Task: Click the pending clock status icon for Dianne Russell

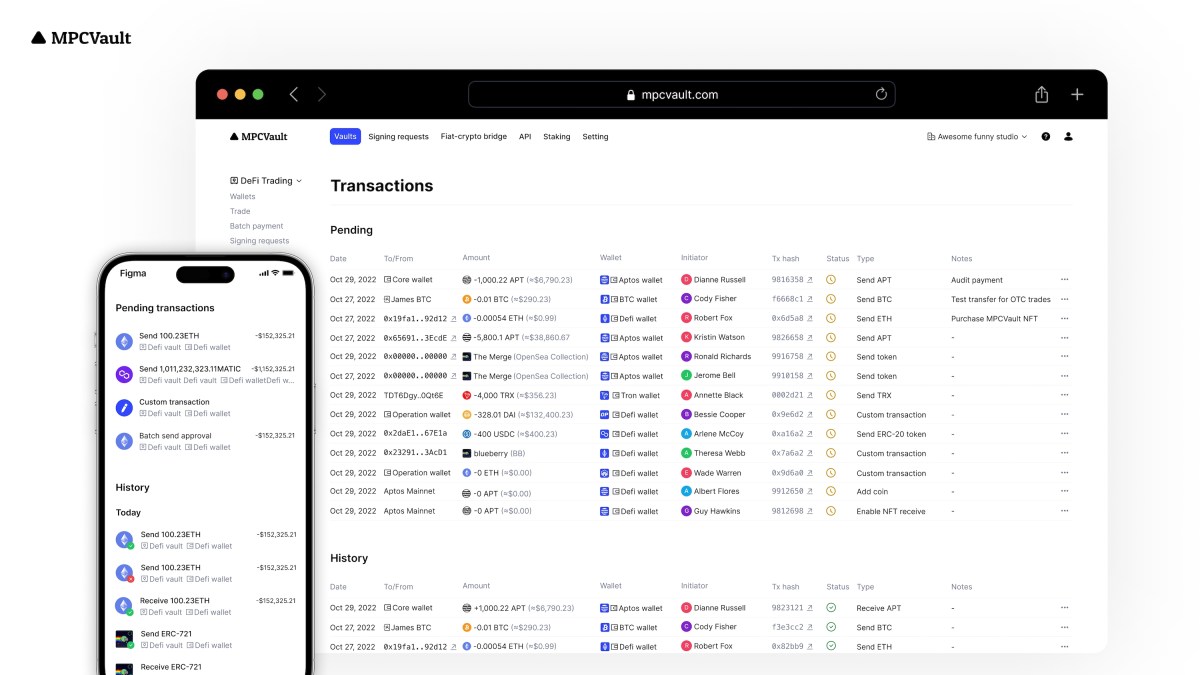Action: (831, 280)
